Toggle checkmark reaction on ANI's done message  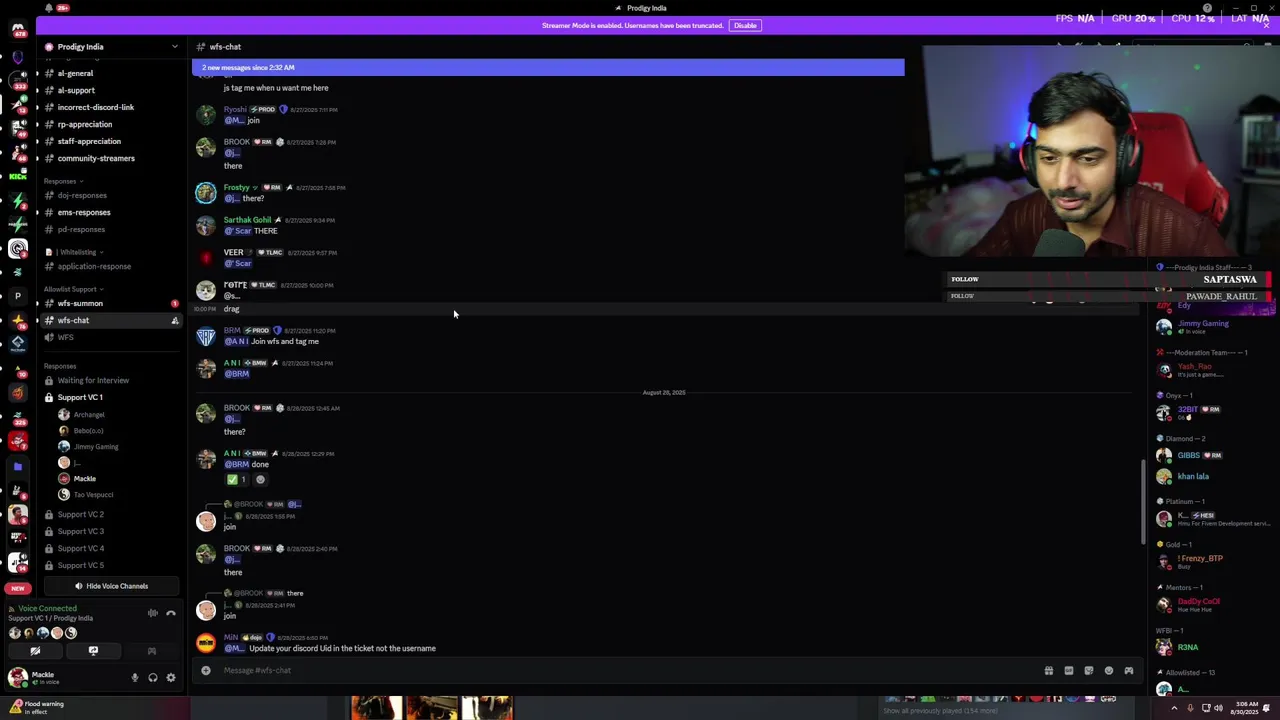pos(237,480)
